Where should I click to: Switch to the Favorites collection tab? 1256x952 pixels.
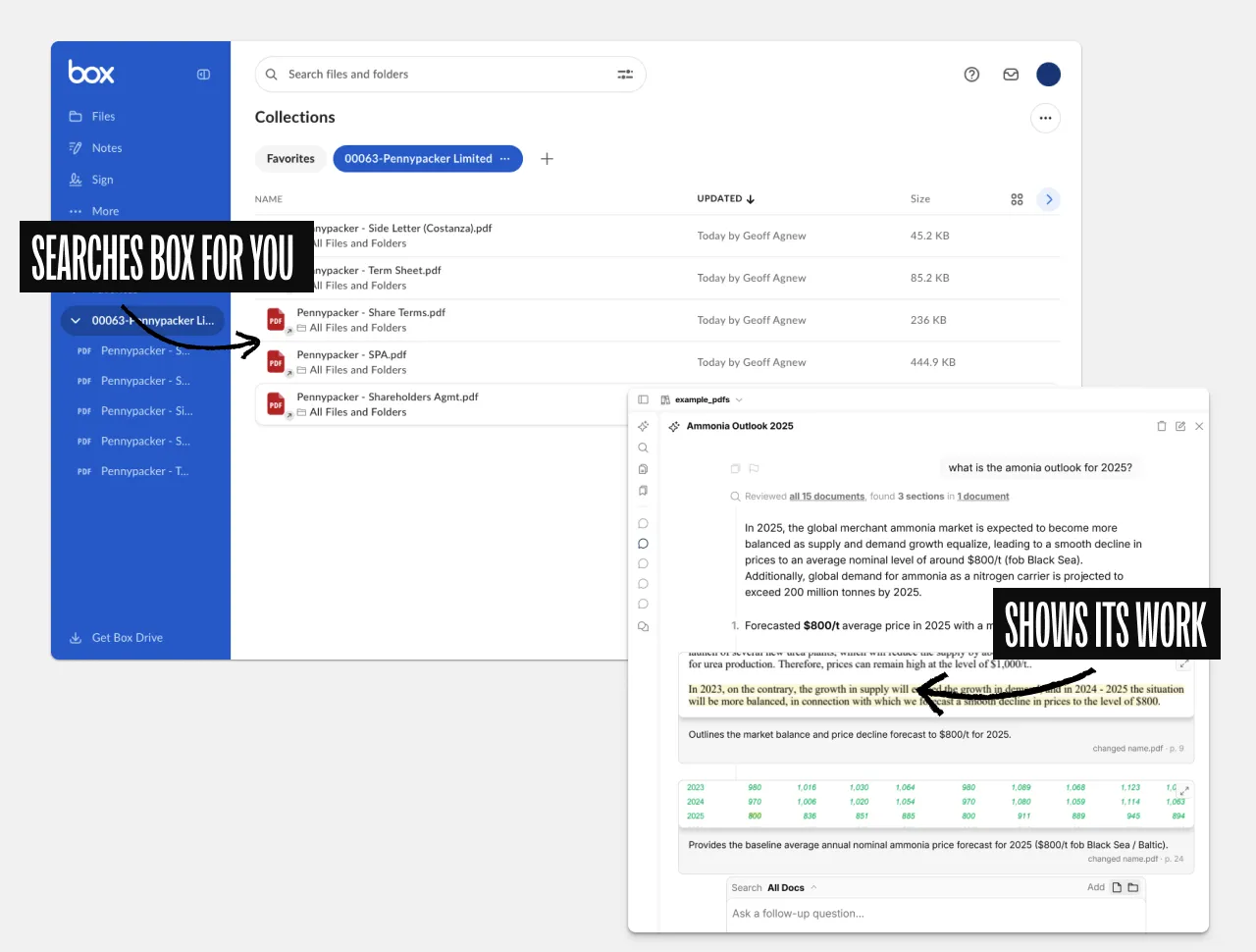pos(290,159)
